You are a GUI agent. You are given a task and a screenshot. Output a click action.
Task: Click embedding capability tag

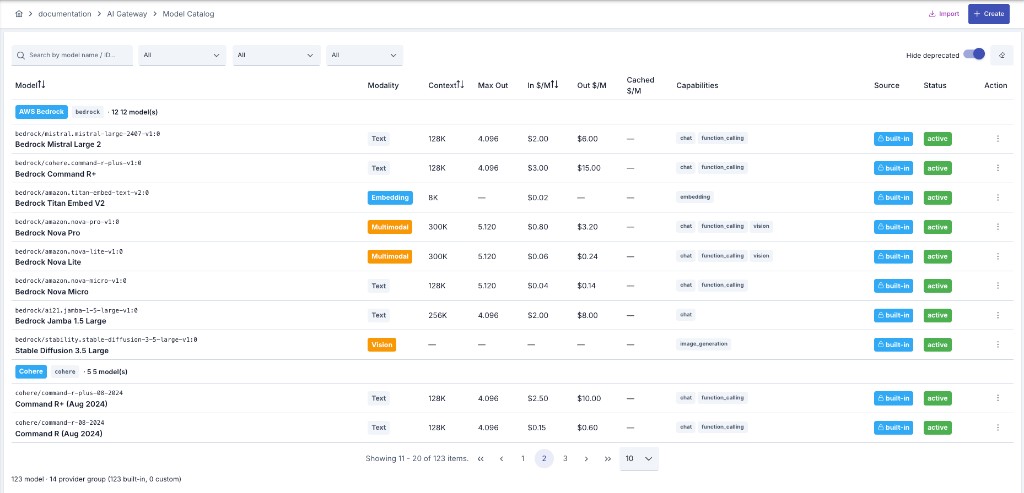(x=695, y=197)
